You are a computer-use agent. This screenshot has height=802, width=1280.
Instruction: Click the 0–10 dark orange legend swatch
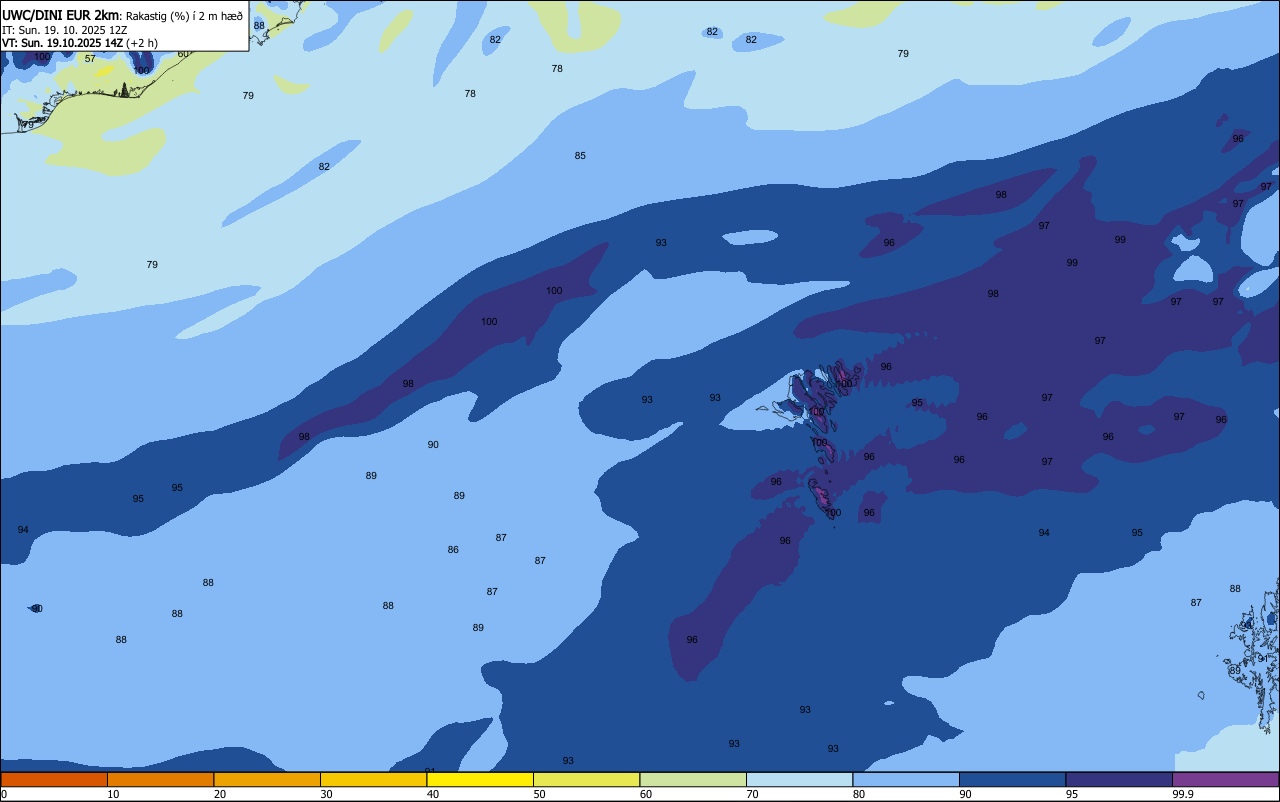(54, 779)
